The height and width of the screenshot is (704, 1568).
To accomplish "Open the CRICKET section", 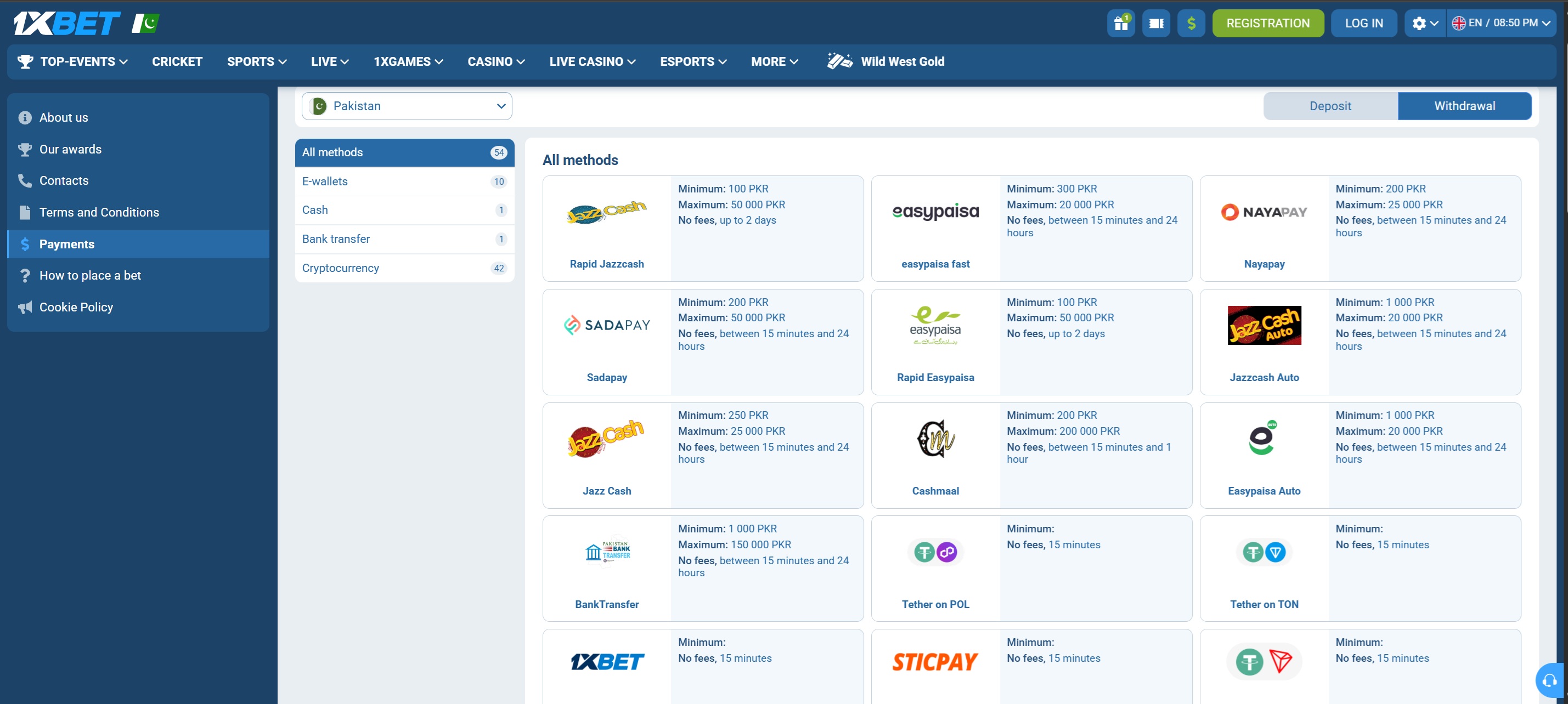I will (177, 61).
